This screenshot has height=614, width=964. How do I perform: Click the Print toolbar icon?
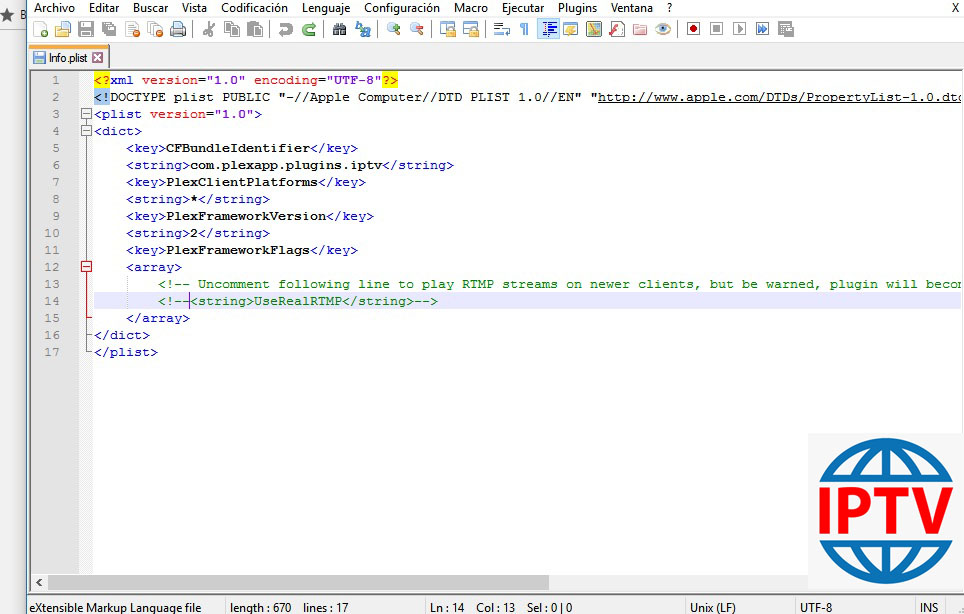(x=178, y=29)
